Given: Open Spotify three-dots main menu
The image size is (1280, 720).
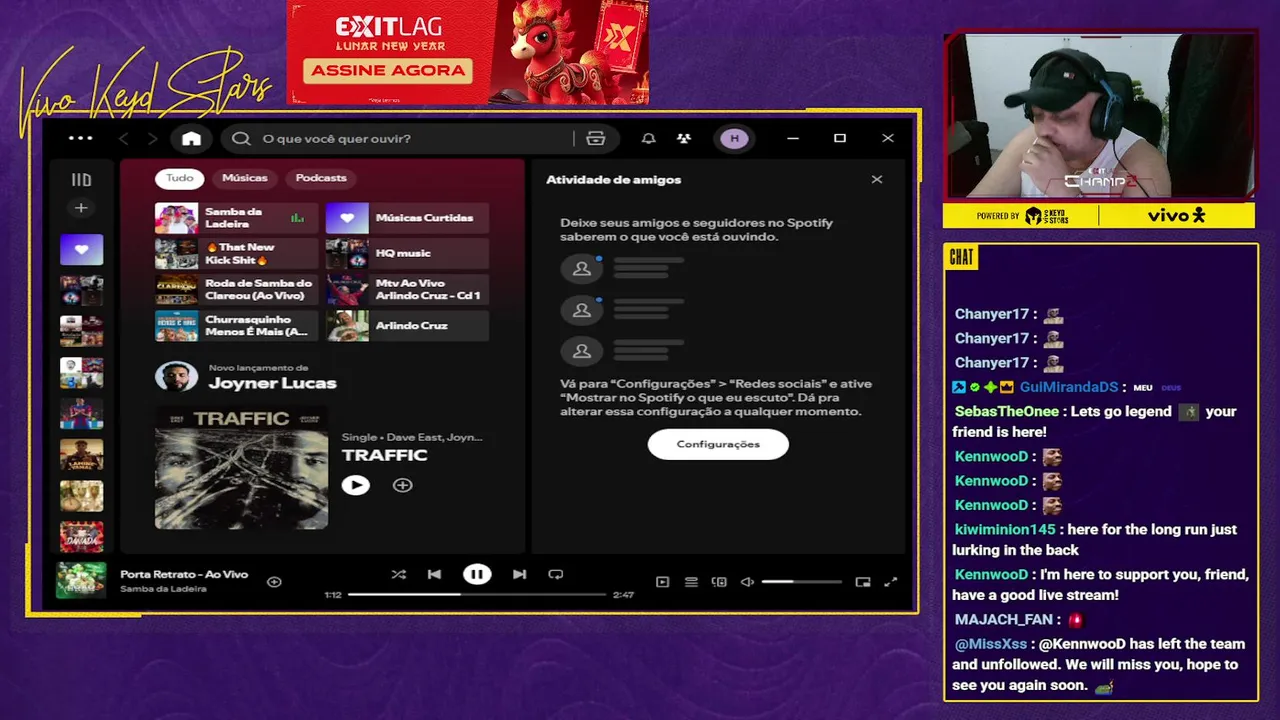Looking at the screenshot, I should tap(80, 139).
